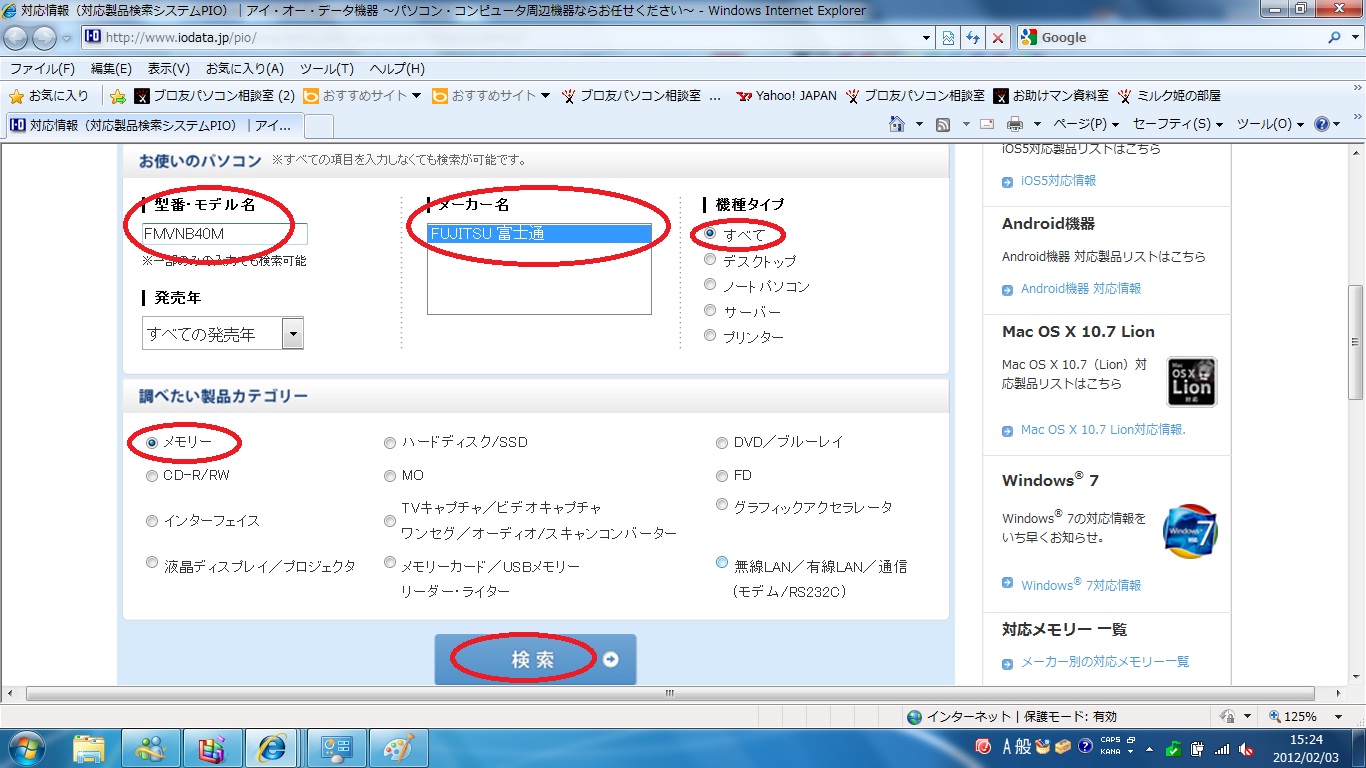Click the add-to-favorites-bar star arrow icon
This screenshot has width=1366, height=768.
118,96
